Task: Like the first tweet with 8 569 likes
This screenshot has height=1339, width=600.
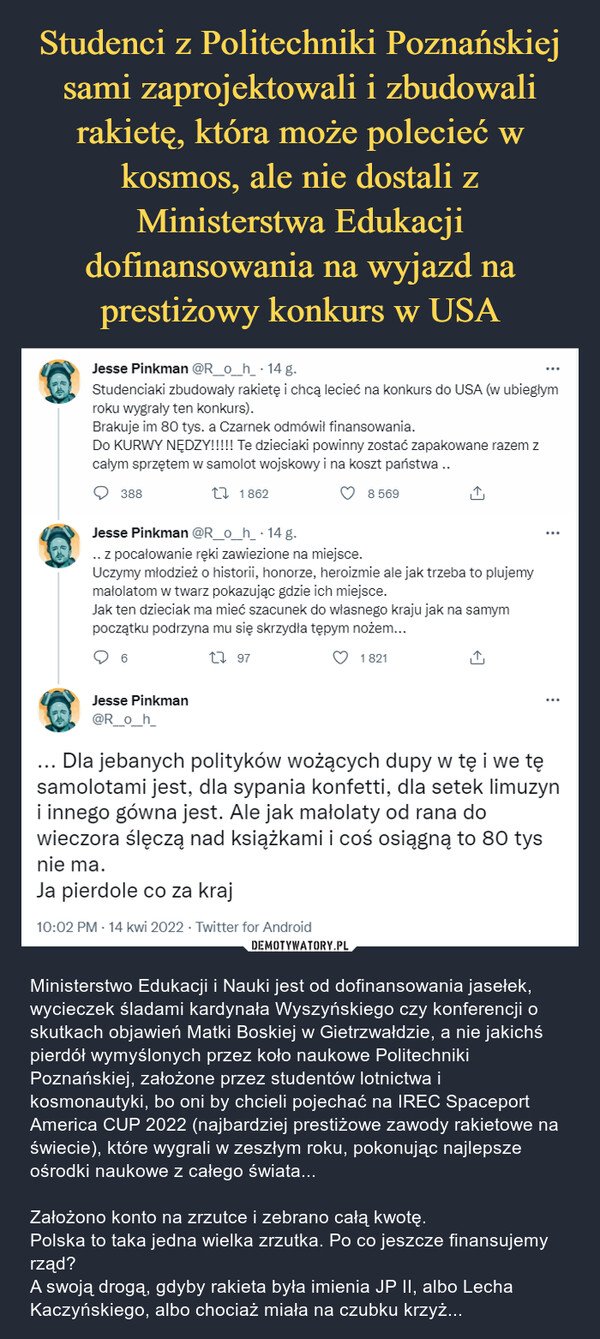Action: (349, 493)
